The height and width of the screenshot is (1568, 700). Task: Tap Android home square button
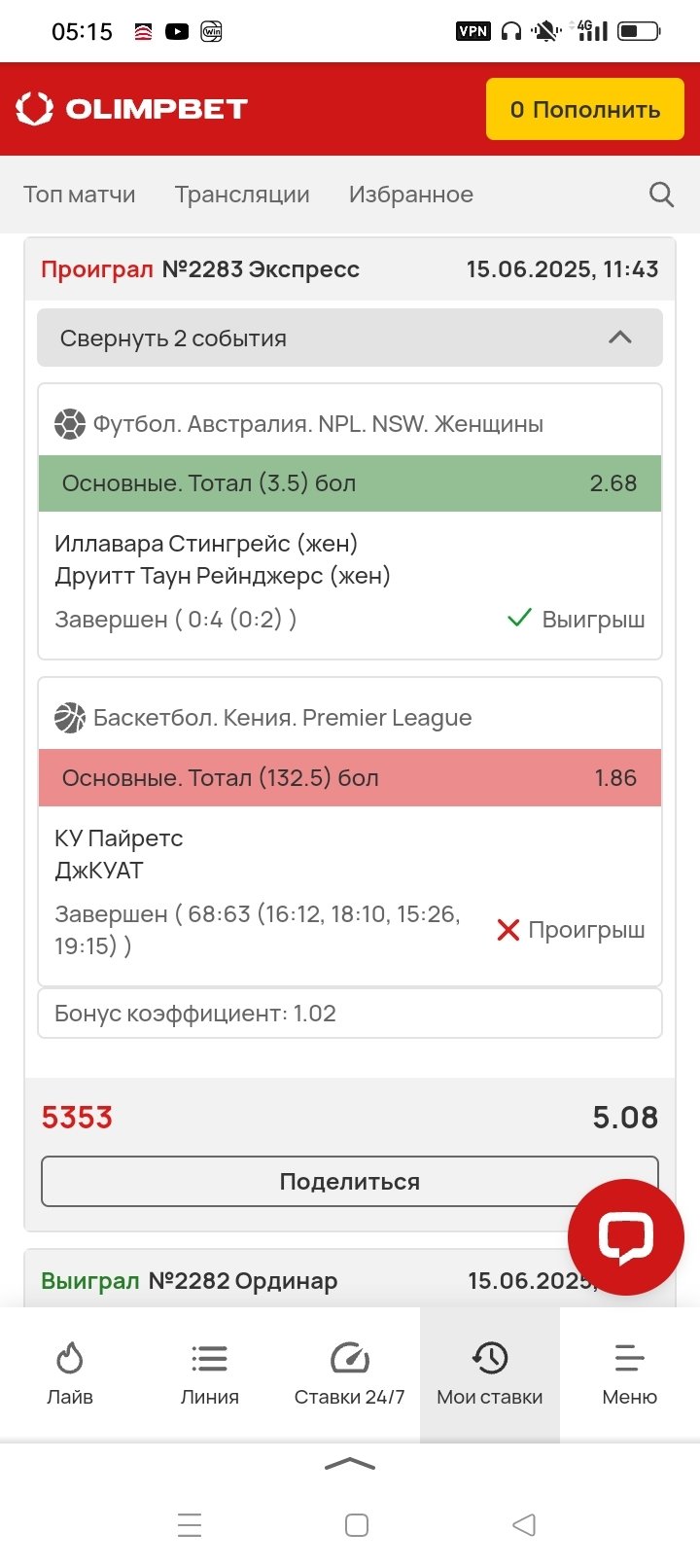point(357,1524)
